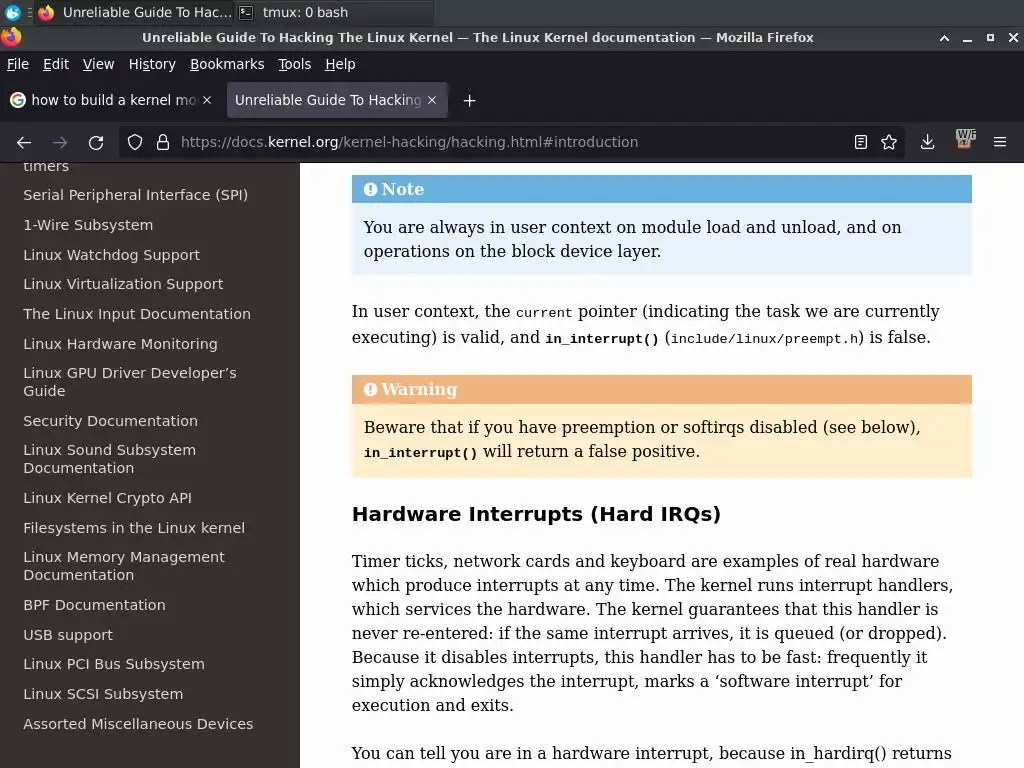Screen dimensions: 1024x768
Task: View site security padlock information
Action: [163, 142]
